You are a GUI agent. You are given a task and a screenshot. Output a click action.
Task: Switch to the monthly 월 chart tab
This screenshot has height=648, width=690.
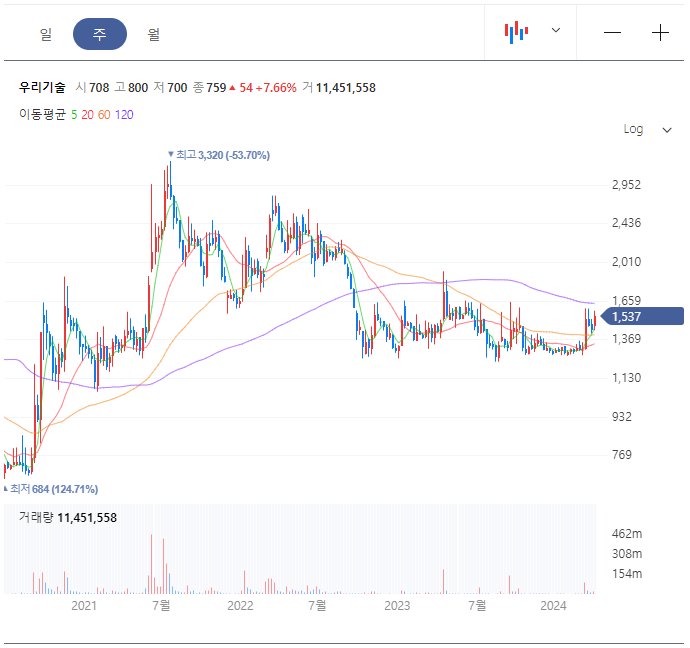click(x=153, y=34)
